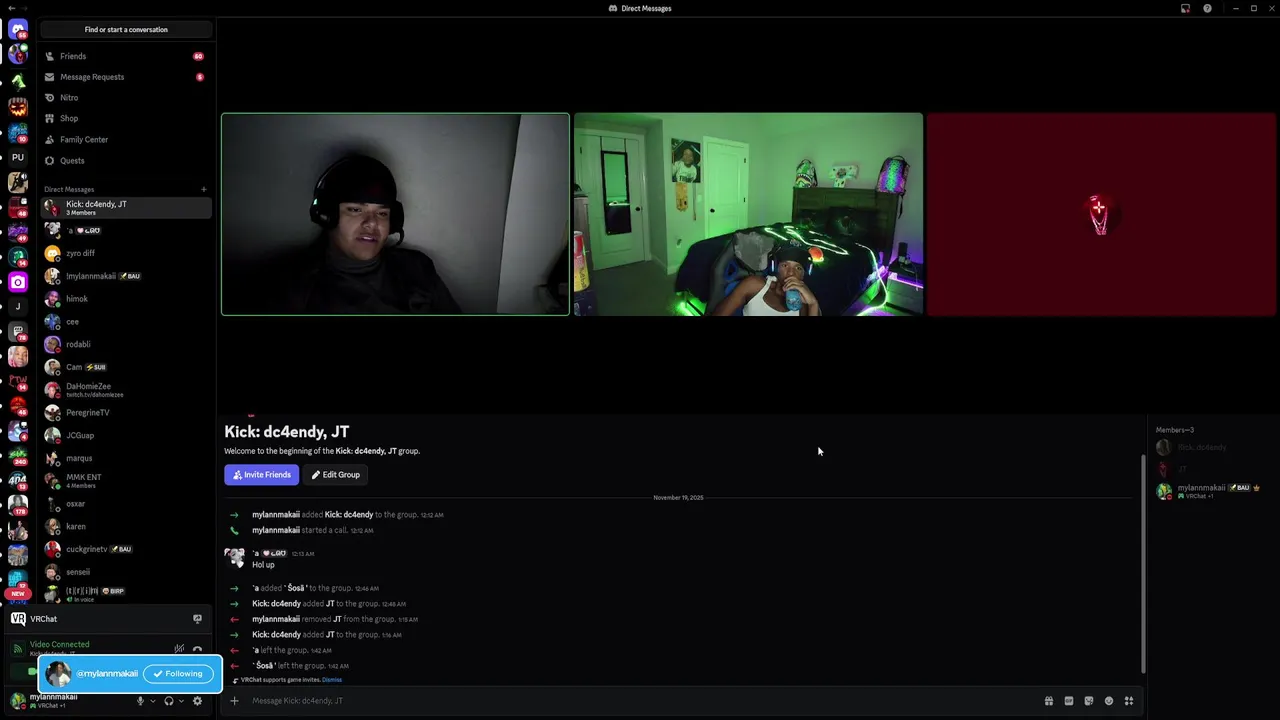
Task: Click the Message Kick: dc4endy, JT input
Action: 640,701
